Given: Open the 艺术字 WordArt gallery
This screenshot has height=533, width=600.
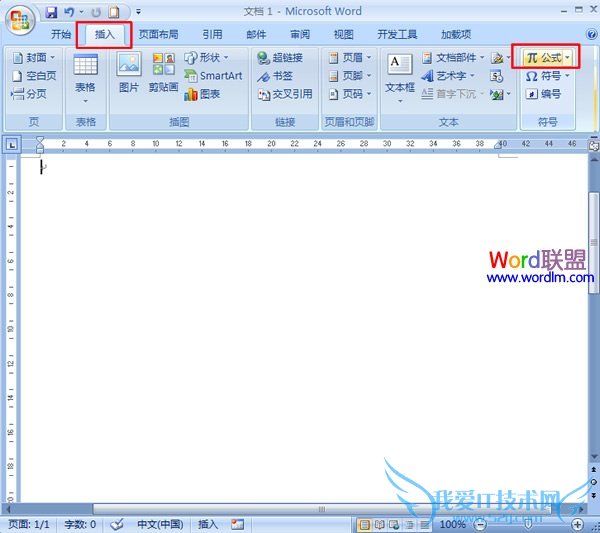Looking at the screenshot, I should [448, 76].
